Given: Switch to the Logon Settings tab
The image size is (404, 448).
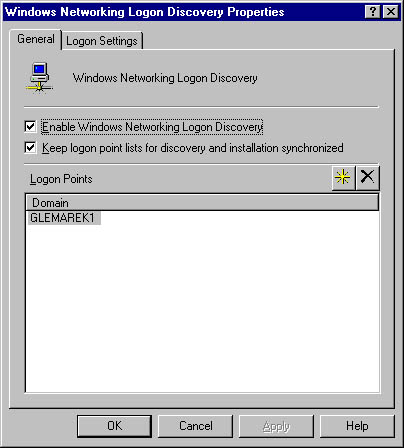Looking at the screenshot, I should 102,41.
